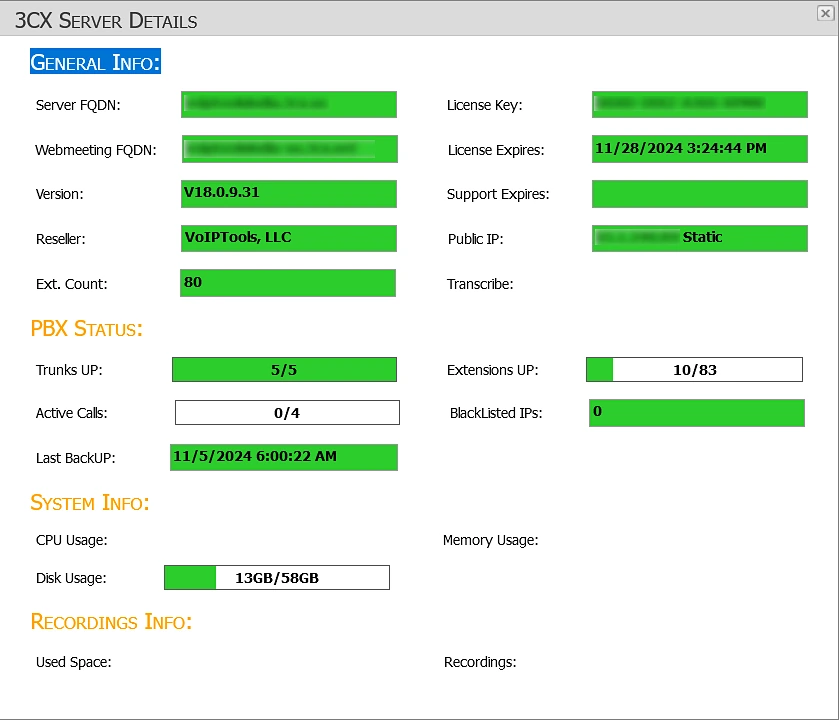Click the Trunks UP 5/5 bar
The image size is (839, 720).
(x=284, y=370)
